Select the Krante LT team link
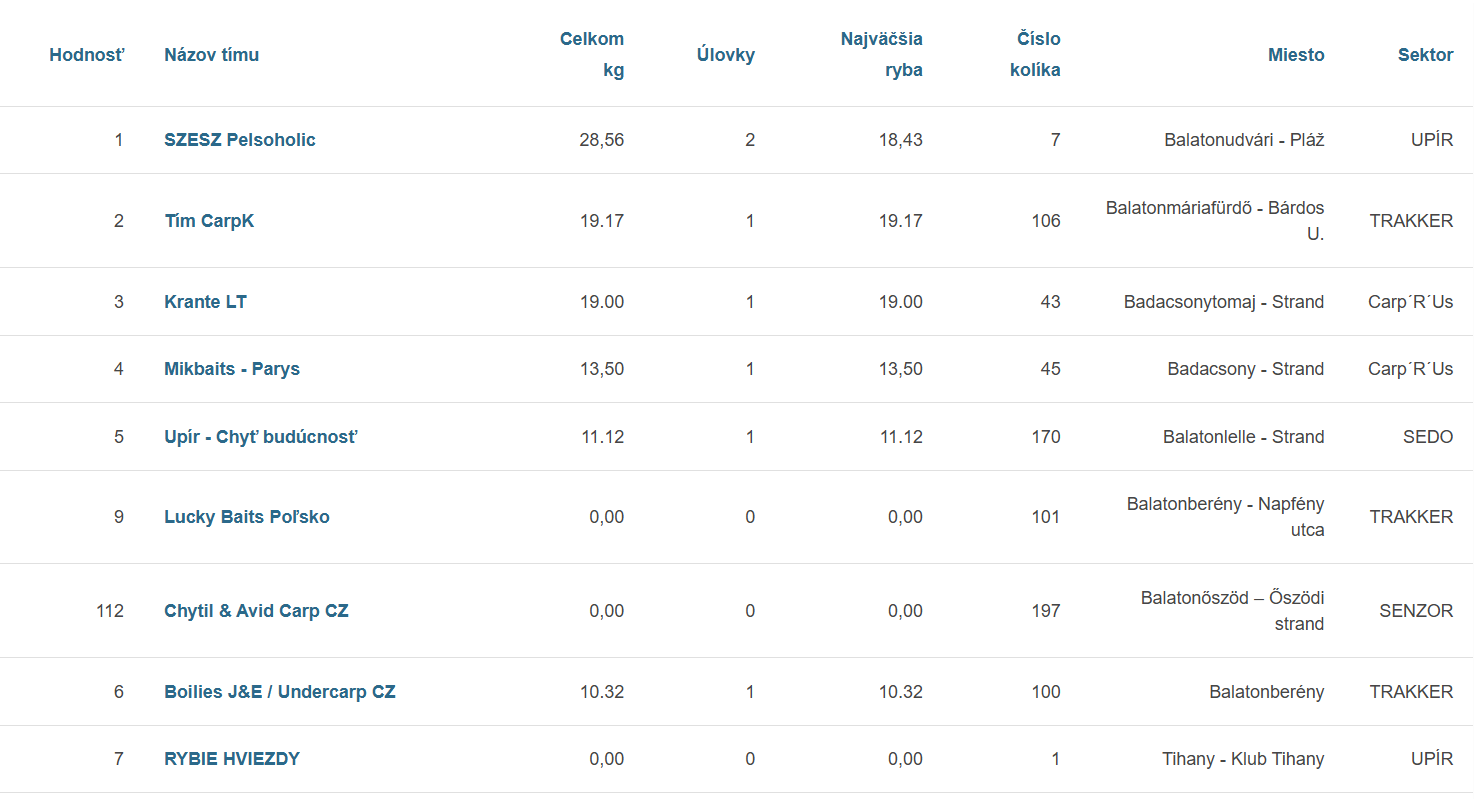The width and height of the screenshot is (1474, 799). click(205, 302)
